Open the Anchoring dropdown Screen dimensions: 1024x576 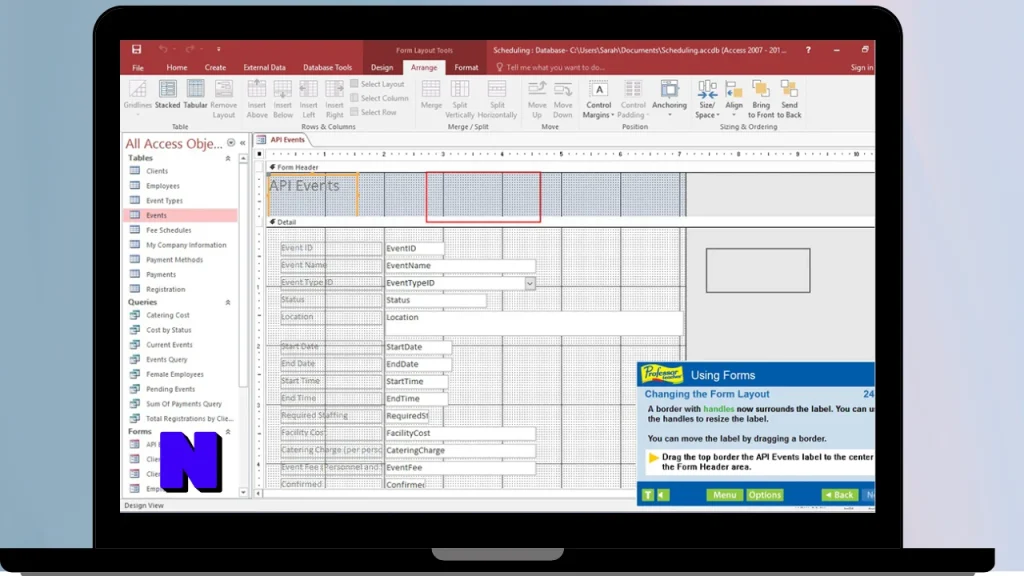(669, 99)
